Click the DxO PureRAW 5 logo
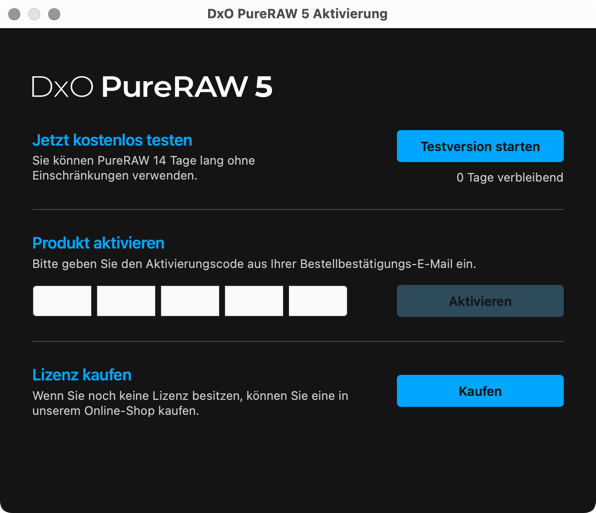Image resolution: width=596 pixels, height=513 pixels. click(x=152, y=87)
